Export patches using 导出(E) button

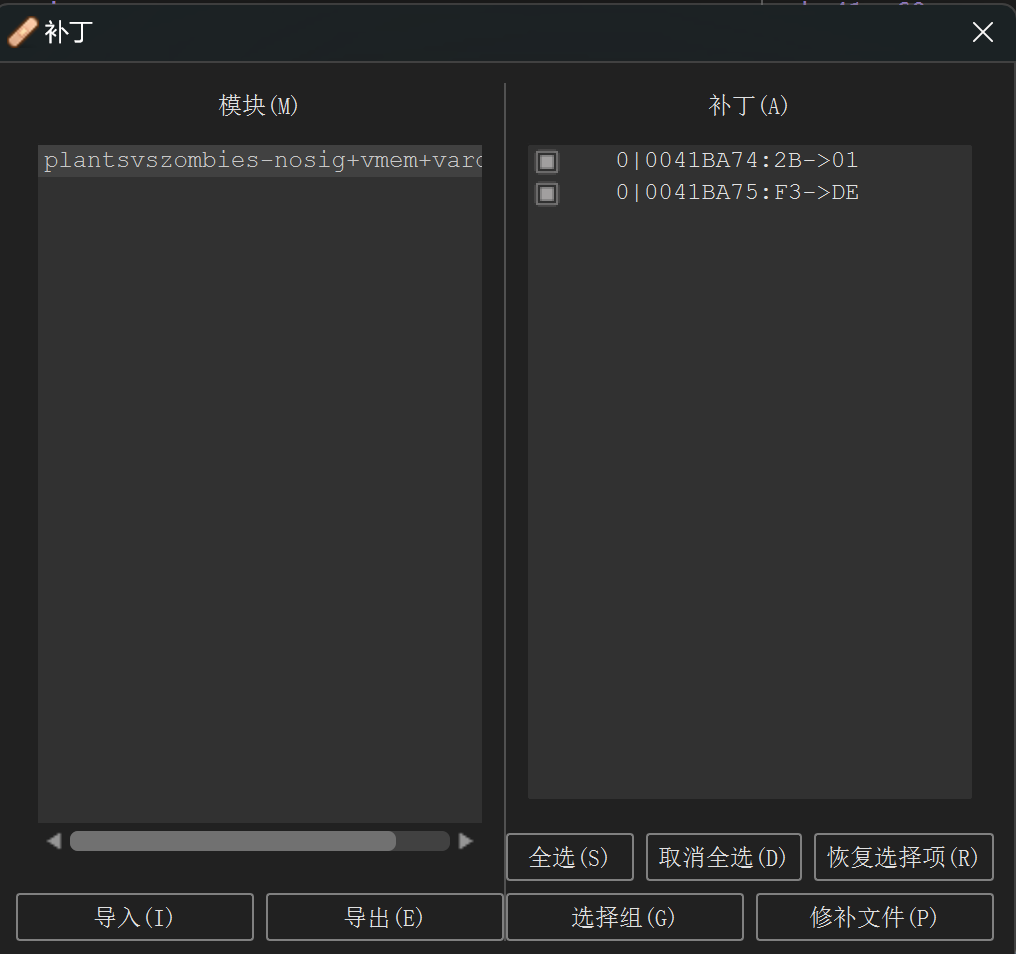384,917
